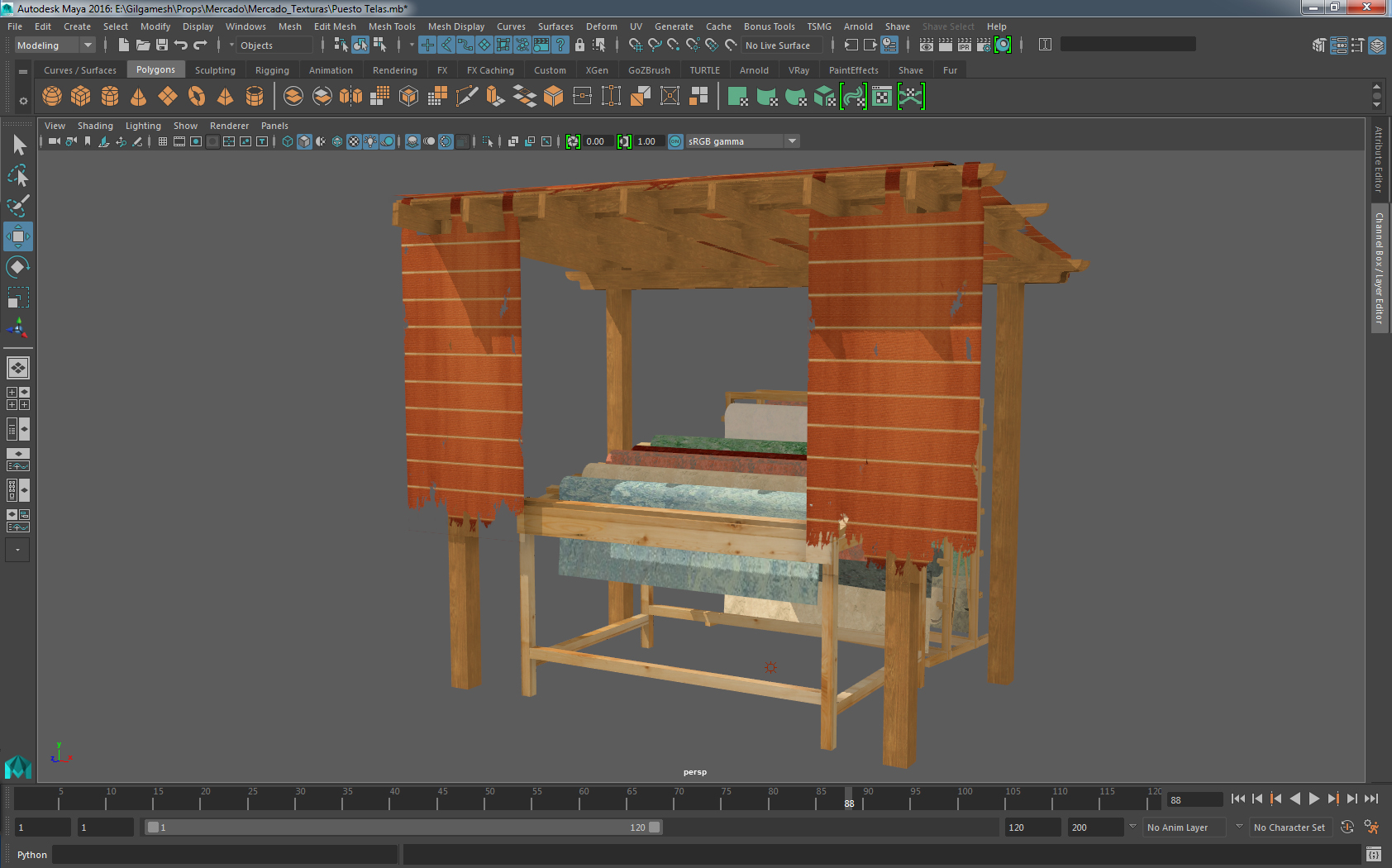Create a polygon torus from shelf

(197, 97)
